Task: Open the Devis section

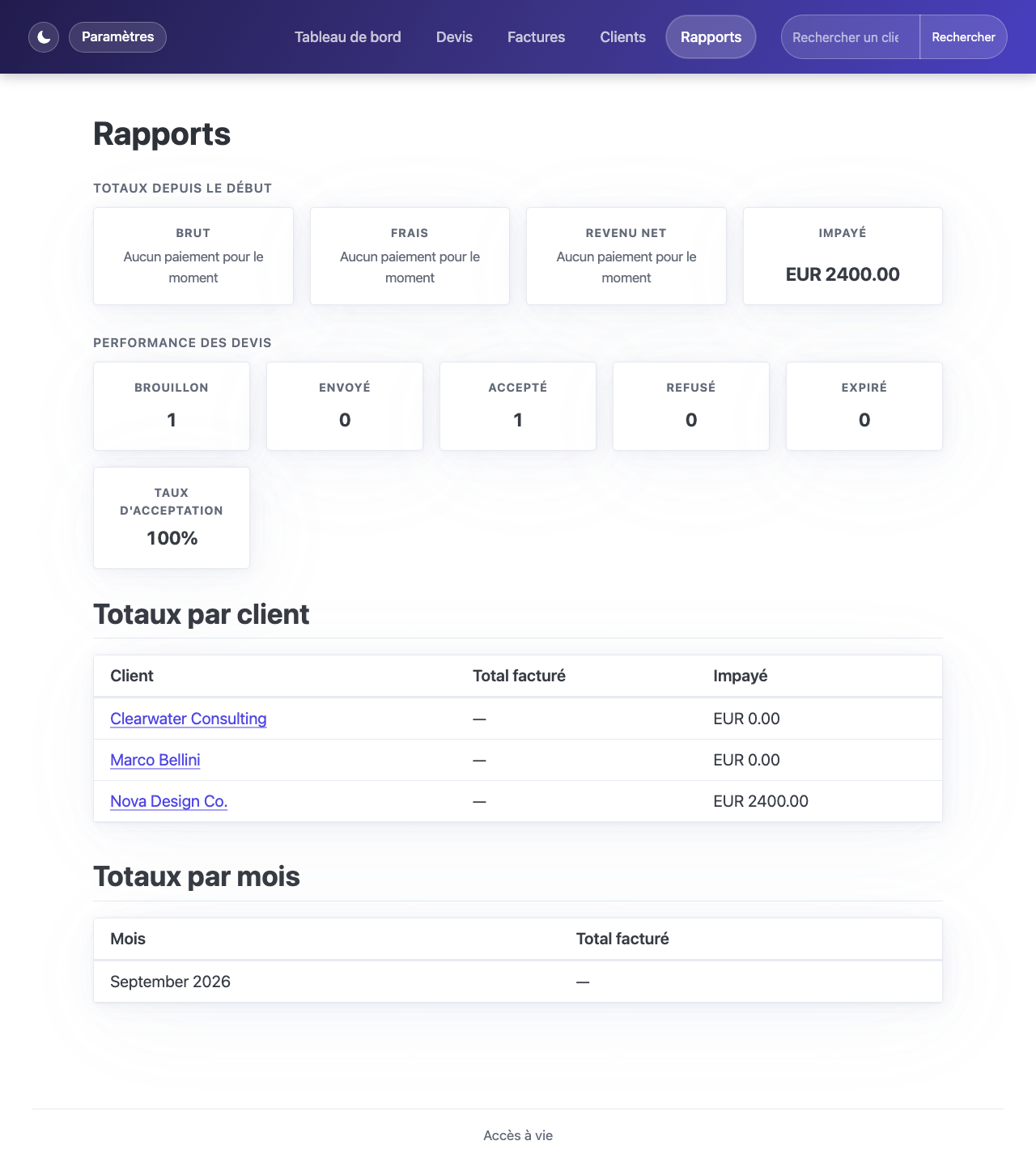Action: (454, 37)
